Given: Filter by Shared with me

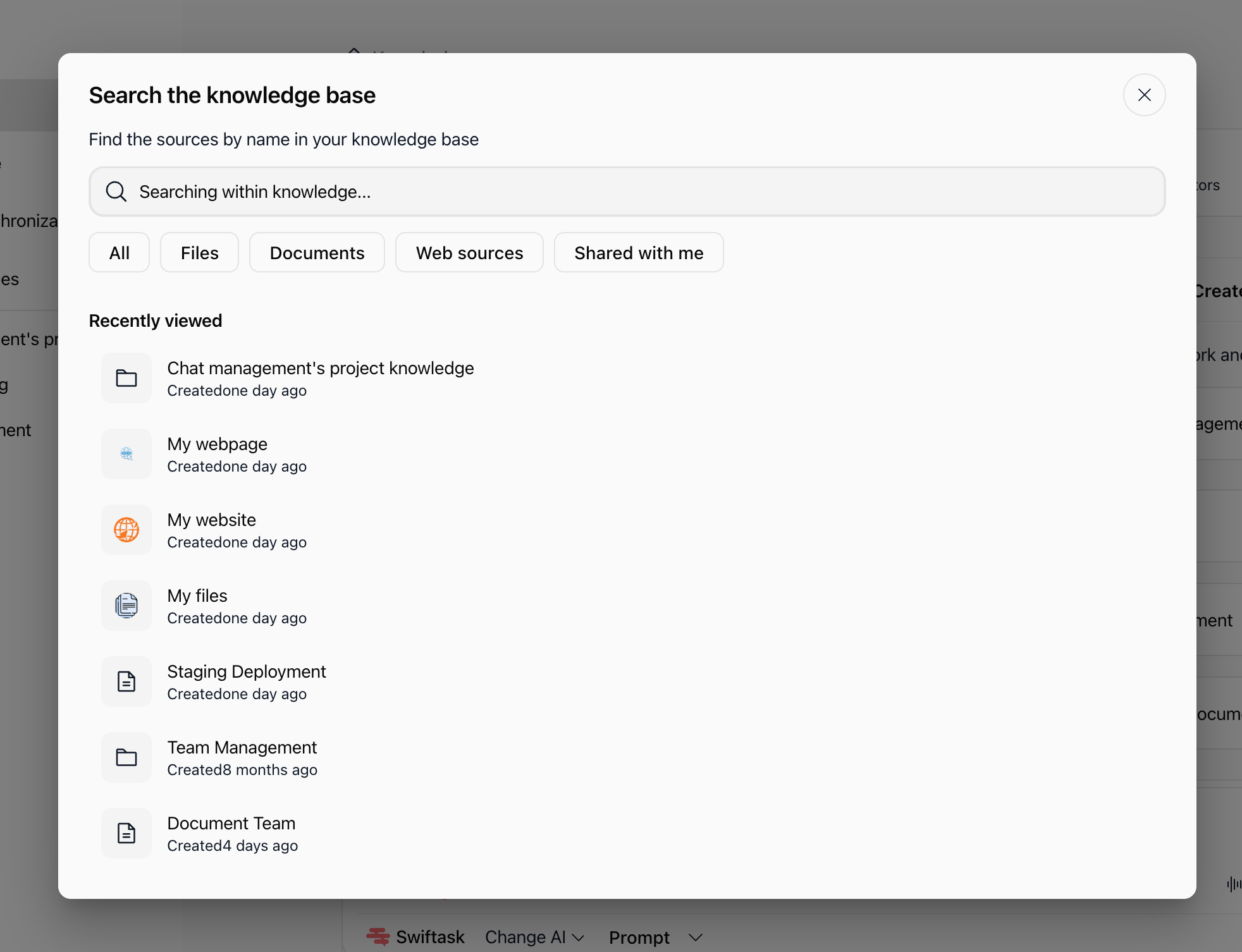Looking at the screenshot, I should pos(639,252).
